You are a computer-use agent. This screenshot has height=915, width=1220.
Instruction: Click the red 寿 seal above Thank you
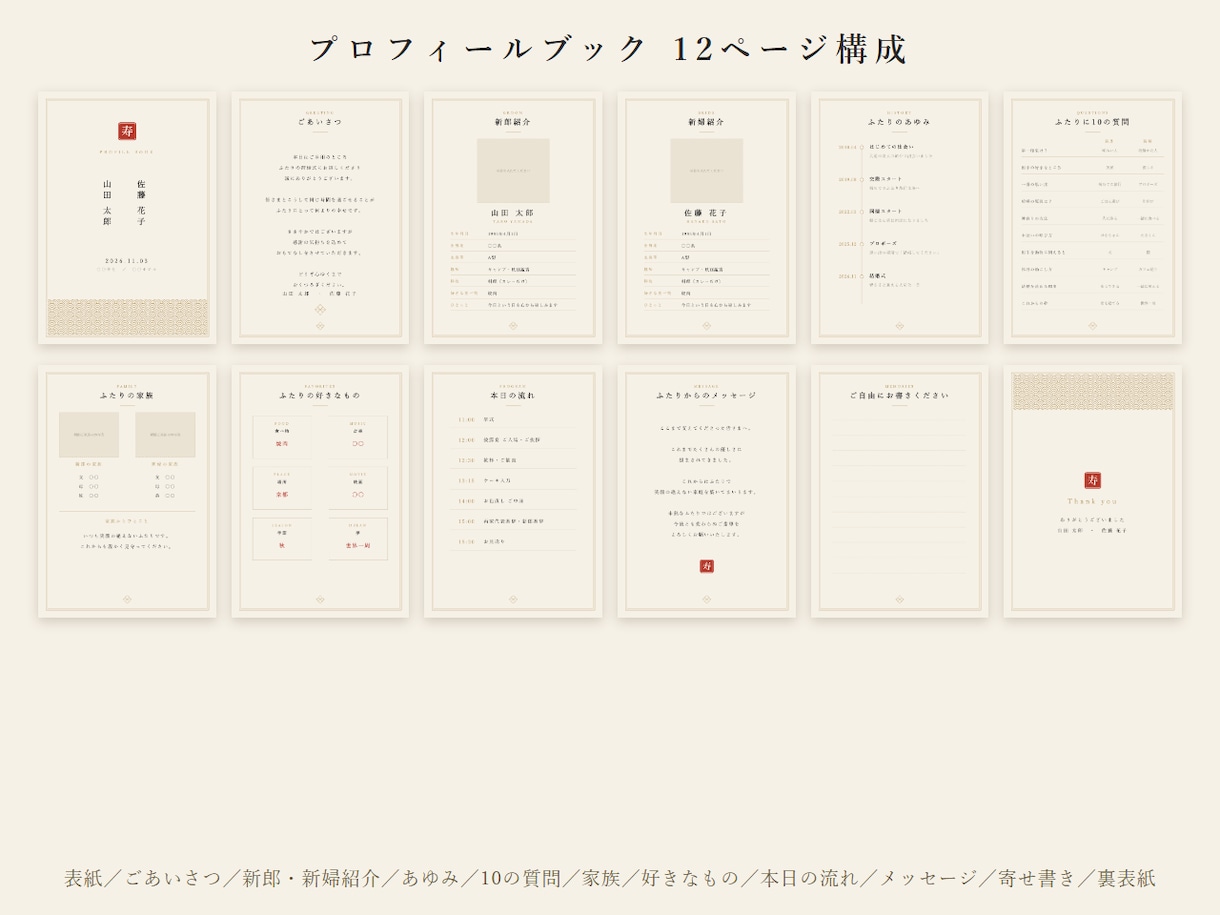click(x=1092, y=481)
